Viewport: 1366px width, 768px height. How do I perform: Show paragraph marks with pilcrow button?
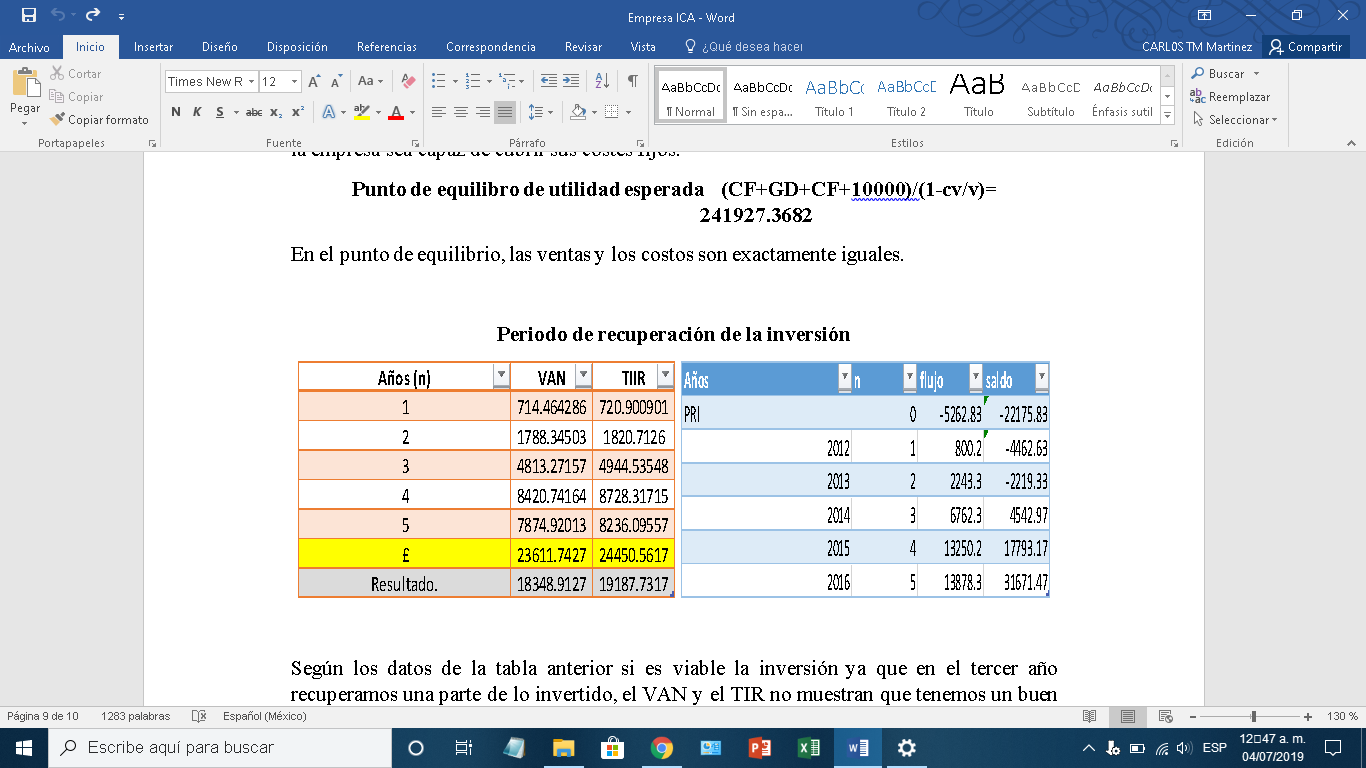click(x=632, y=81)
